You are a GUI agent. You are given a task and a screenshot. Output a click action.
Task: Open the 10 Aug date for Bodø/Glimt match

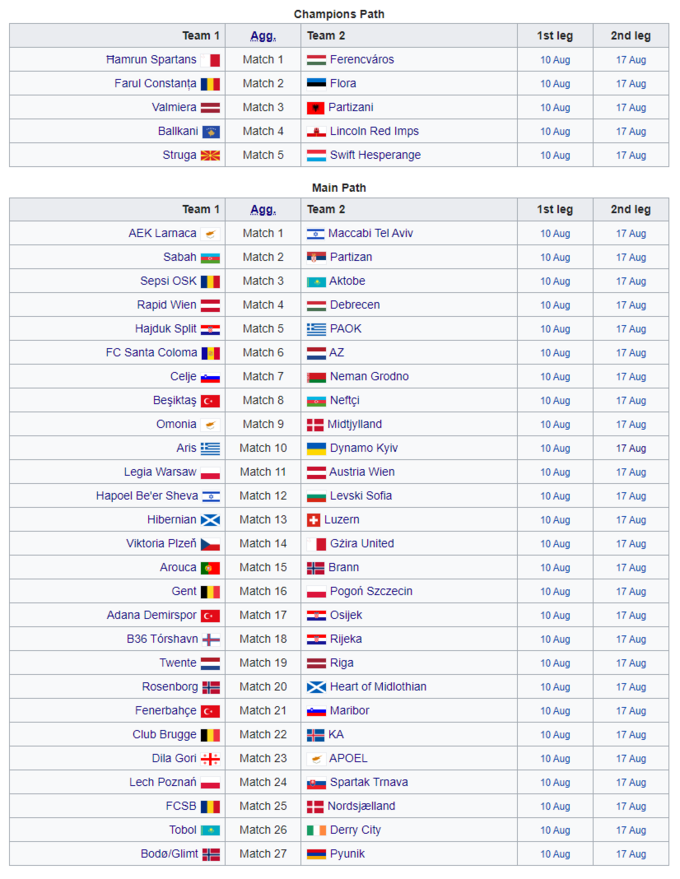tap(555, 855)
